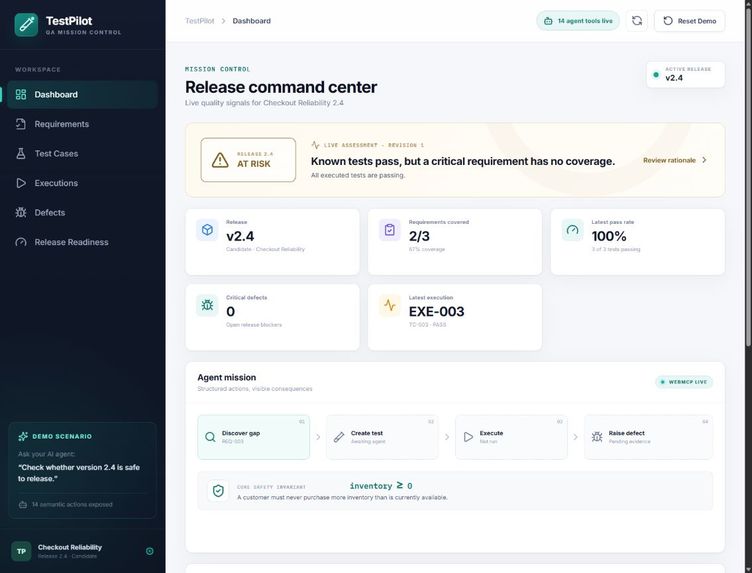Click the Release 2.4 AT RISK status box
The width and height of the screenshot is (752, 573).
click(x=248, y=160)
